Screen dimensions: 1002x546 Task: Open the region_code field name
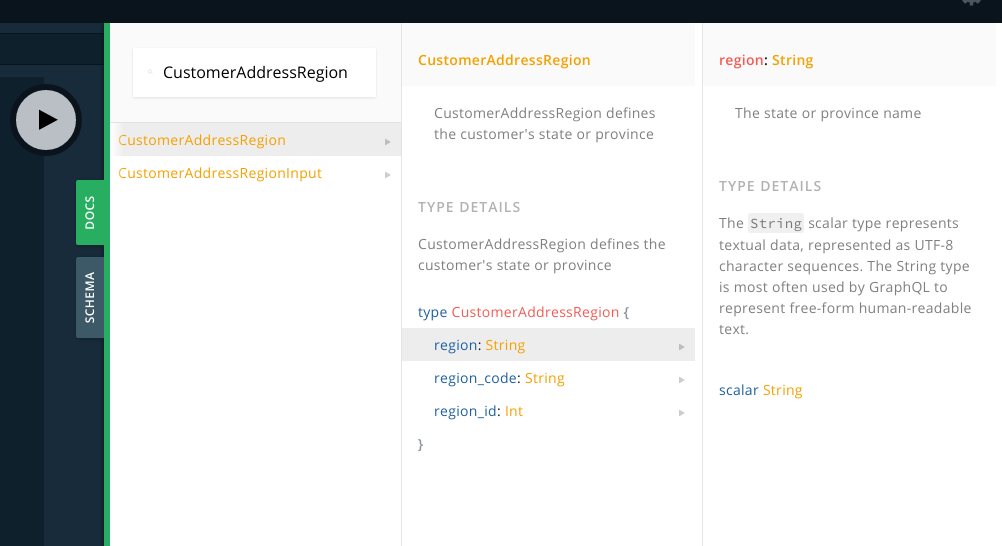tap(476, 378)
